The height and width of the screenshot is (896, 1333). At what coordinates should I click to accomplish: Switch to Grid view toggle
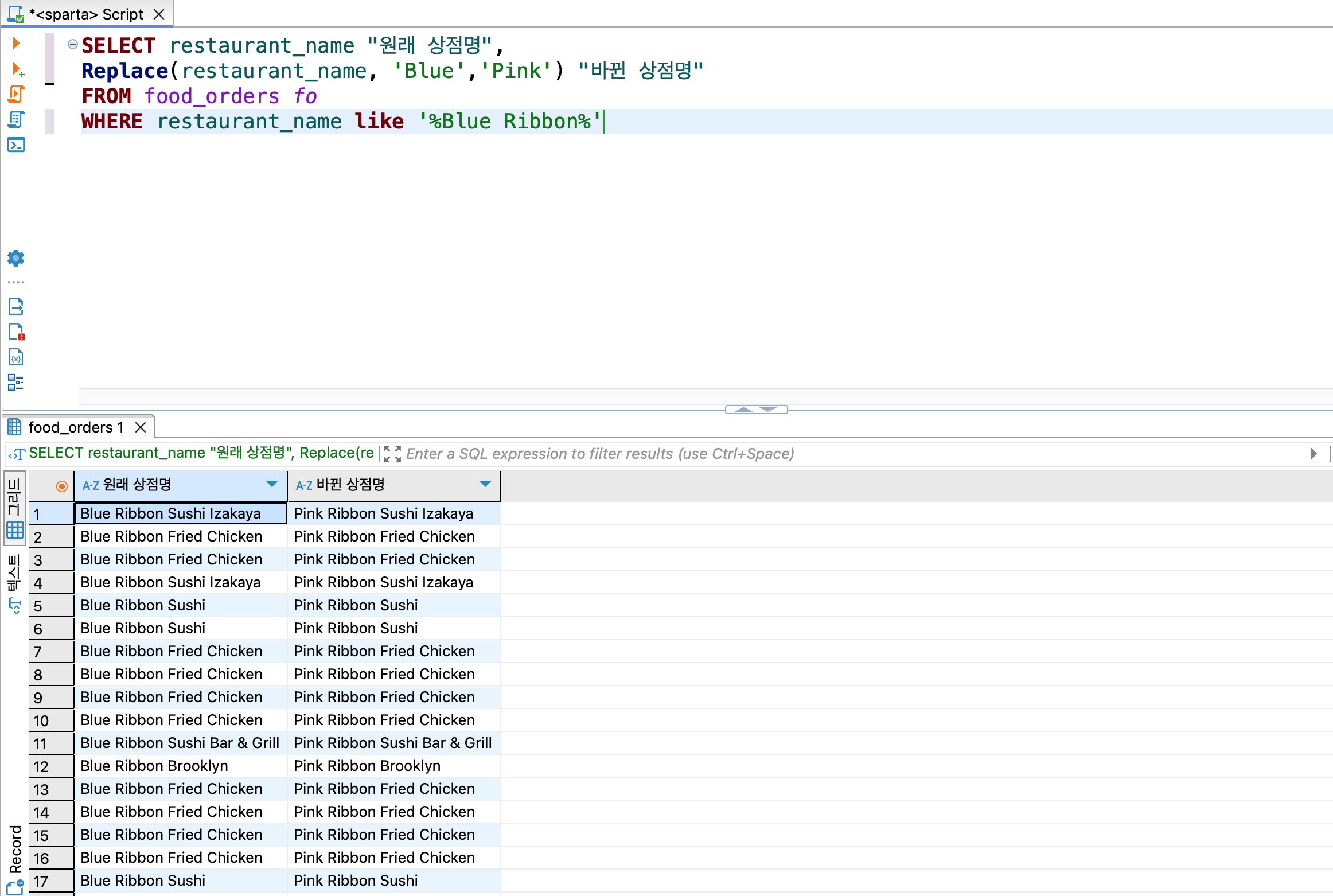[14, 509]
